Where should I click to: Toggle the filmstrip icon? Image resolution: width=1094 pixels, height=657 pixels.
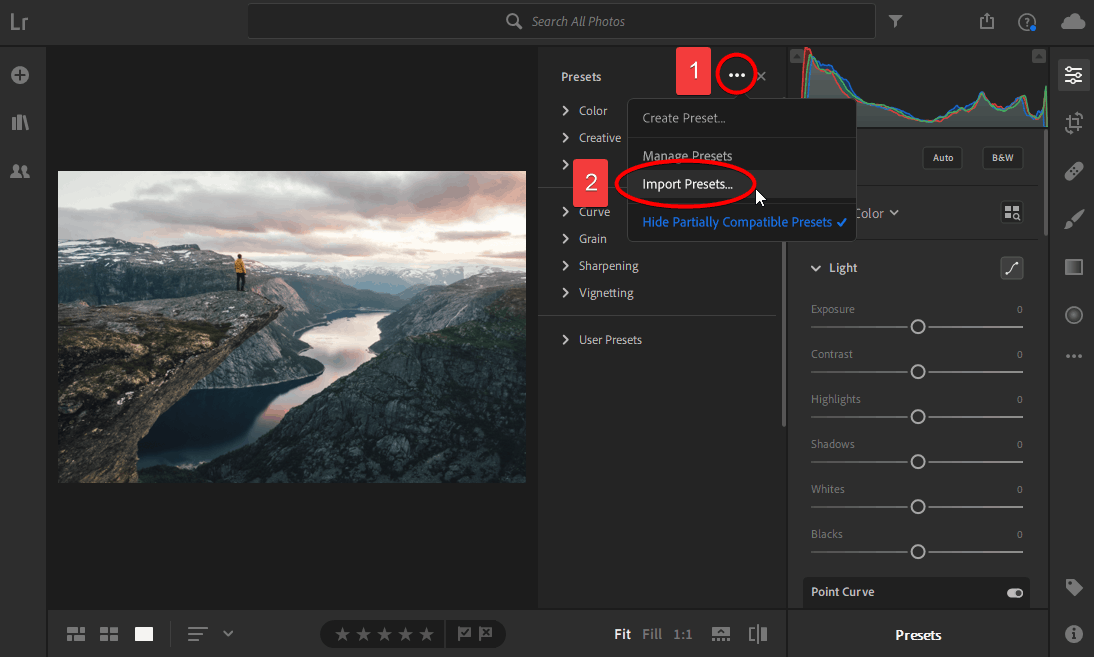tap(721, 634)
